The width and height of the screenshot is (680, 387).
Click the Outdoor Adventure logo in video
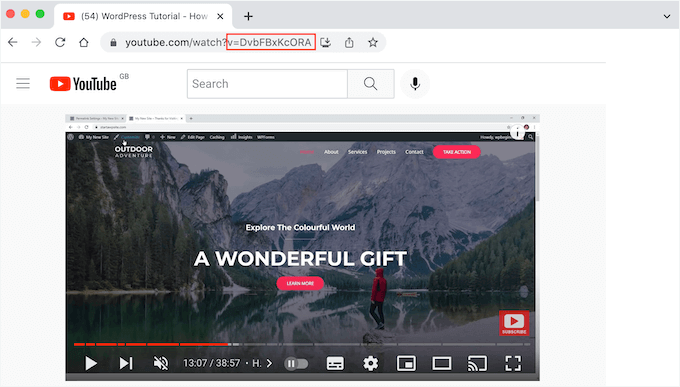[x=134, y=151]
